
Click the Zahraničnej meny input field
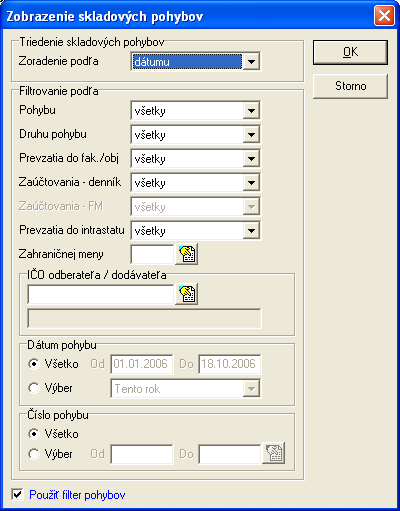point(152,255)
